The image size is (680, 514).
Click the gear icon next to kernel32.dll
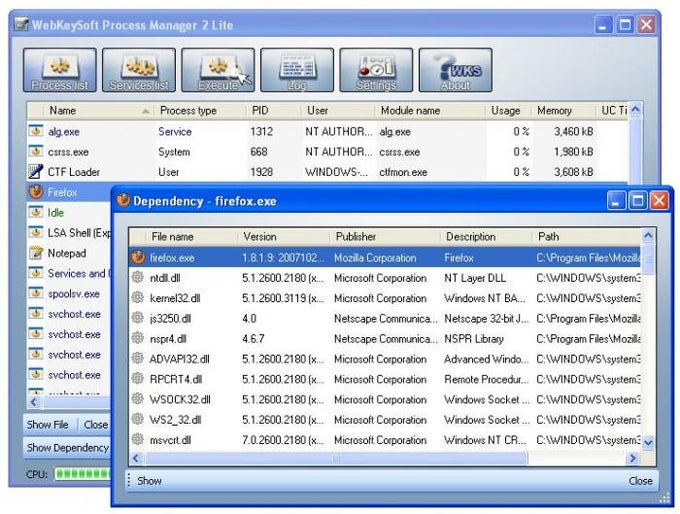point(138,298)
